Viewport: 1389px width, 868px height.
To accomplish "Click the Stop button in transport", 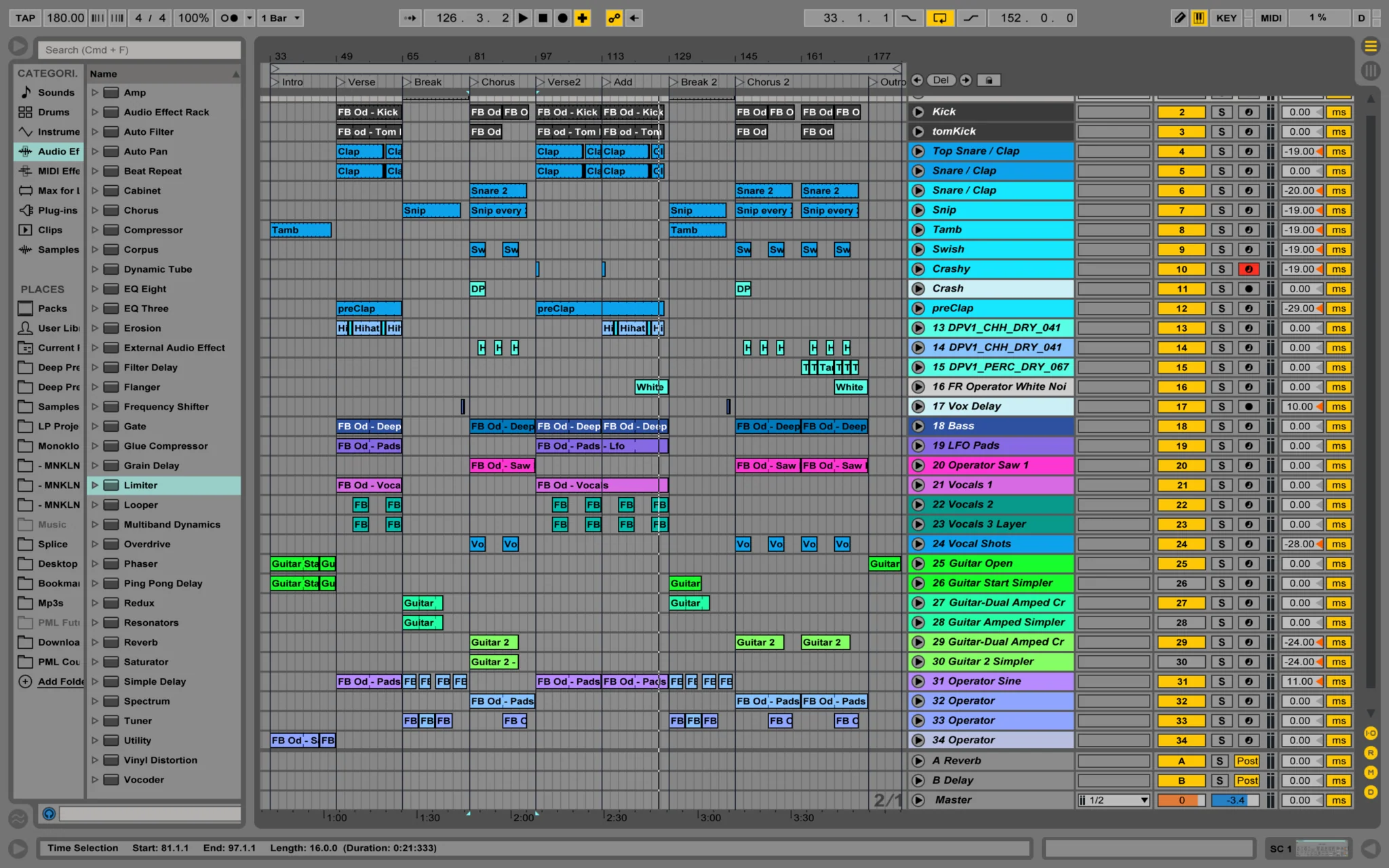I will (x=543, y=18).
